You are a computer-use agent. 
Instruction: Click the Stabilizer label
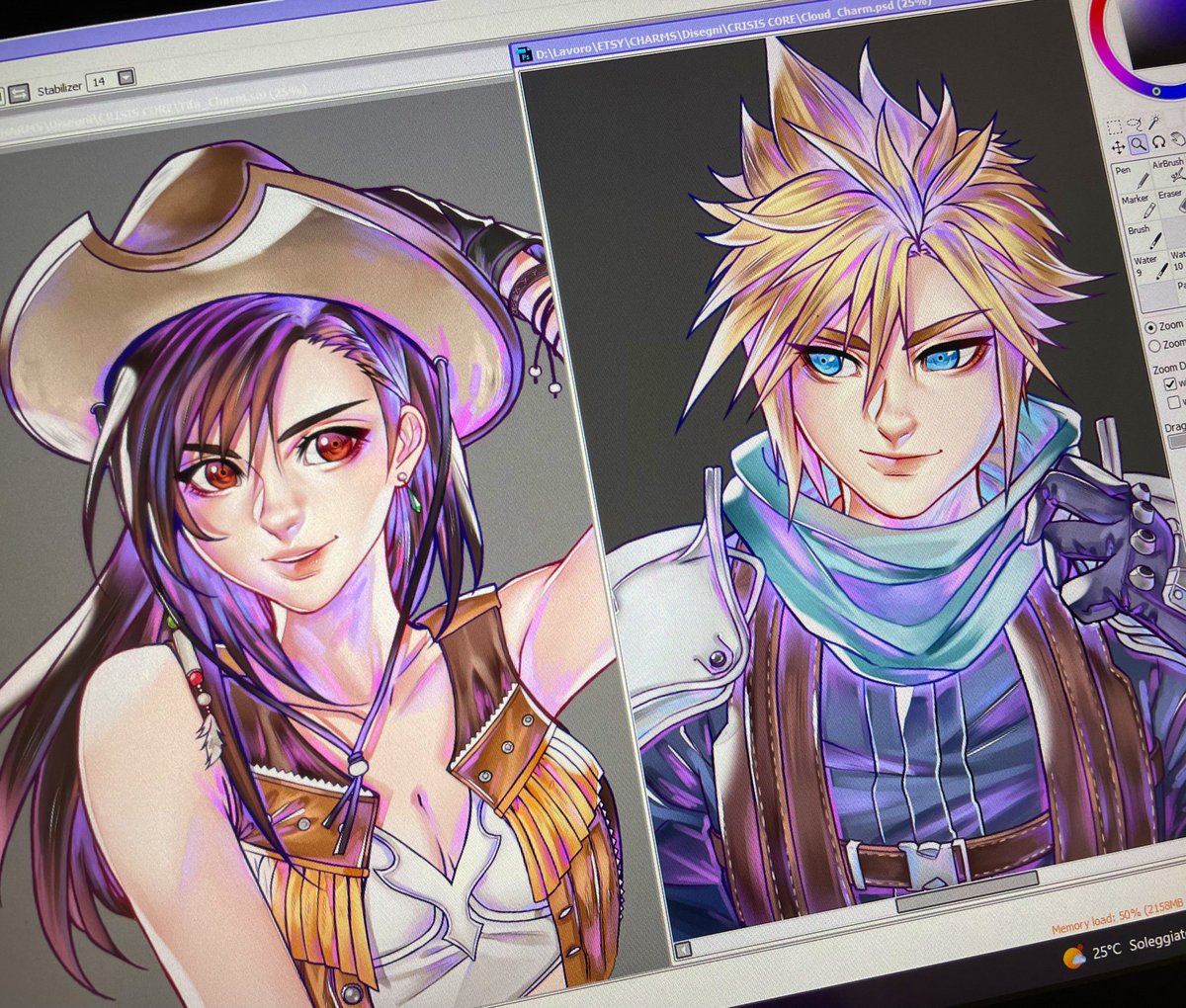59,89
